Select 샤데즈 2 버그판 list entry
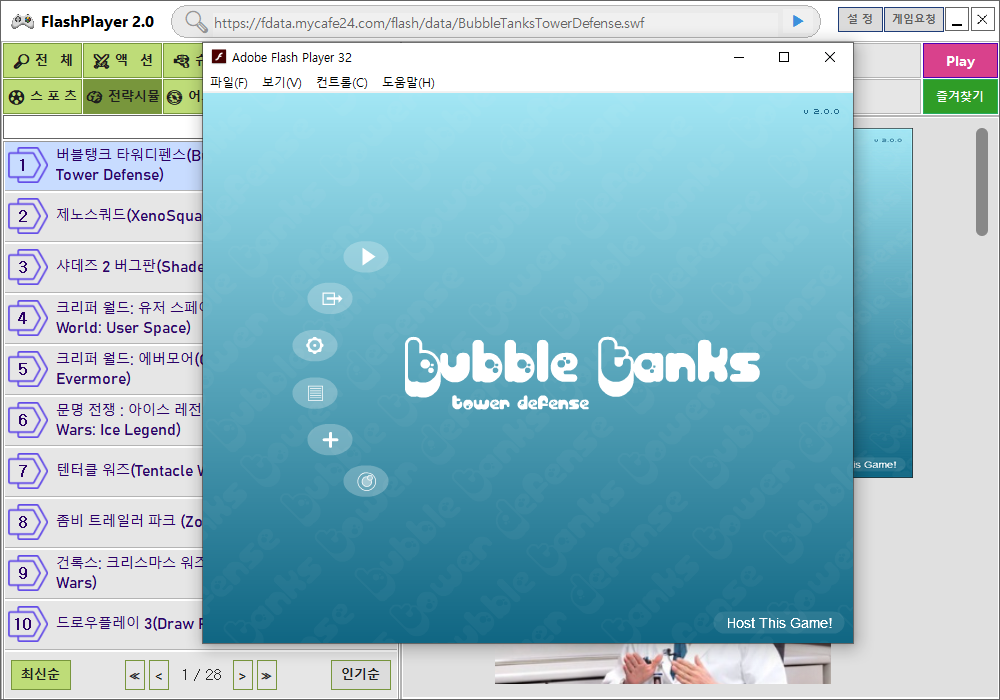 click(x=104, y=267)
